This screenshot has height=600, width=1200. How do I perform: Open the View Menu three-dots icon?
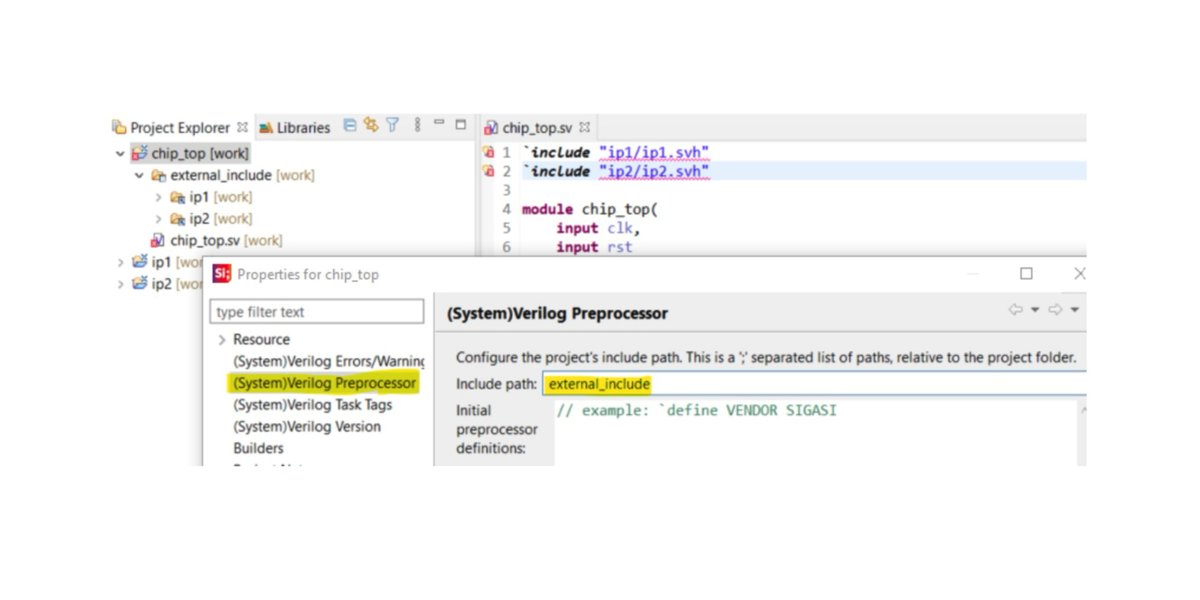(417, 126)
